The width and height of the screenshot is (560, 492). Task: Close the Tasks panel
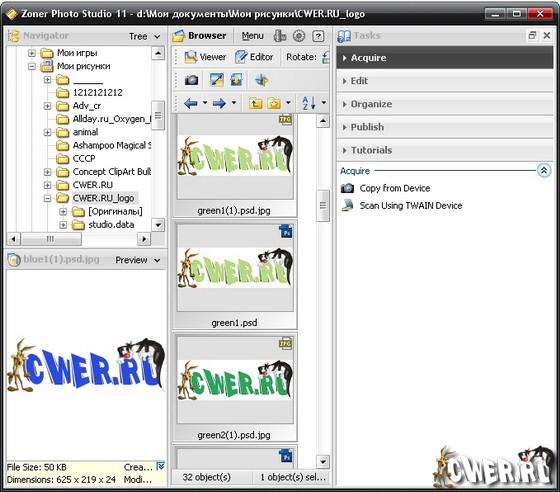tap(547, 35)
